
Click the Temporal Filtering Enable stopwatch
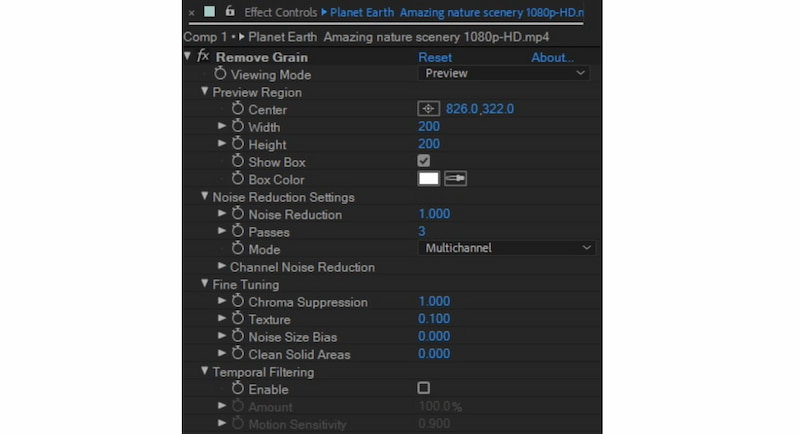coord(237,388)
